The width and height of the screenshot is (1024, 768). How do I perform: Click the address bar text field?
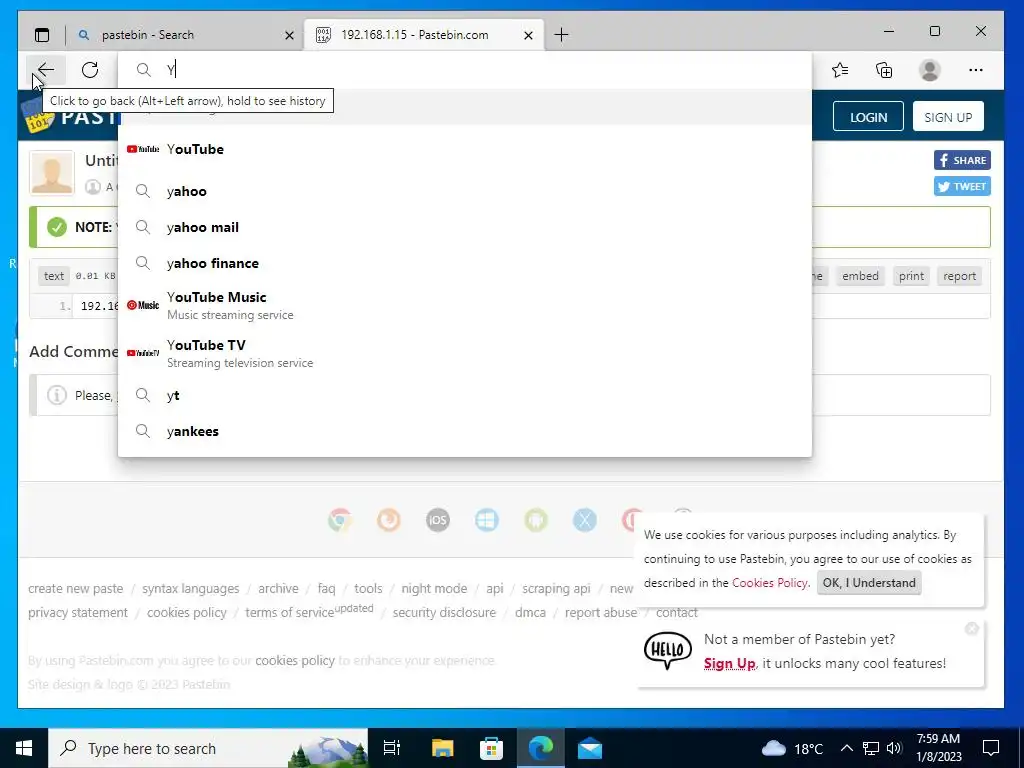click(x=465, y=70)
